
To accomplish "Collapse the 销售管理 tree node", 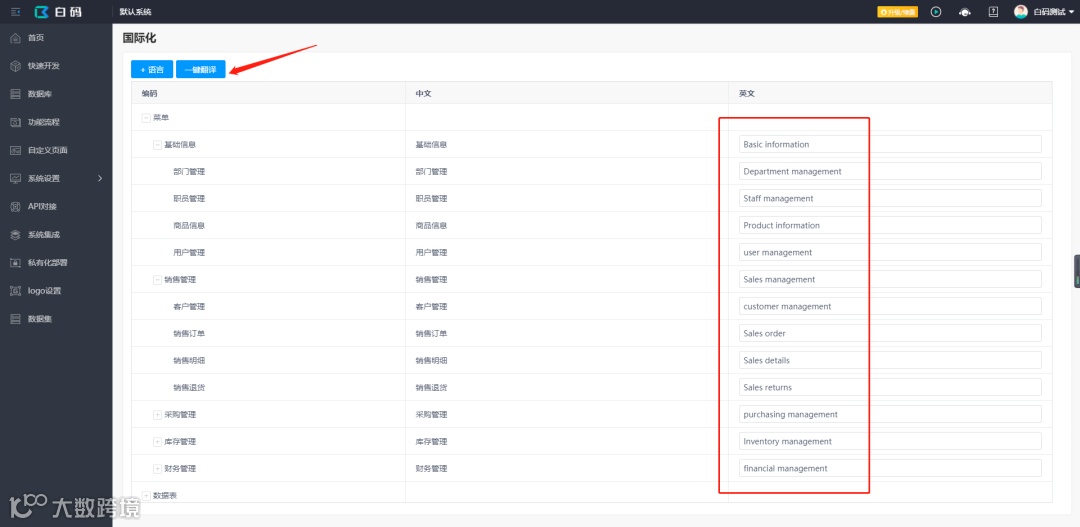I will (x=157, y=280).
